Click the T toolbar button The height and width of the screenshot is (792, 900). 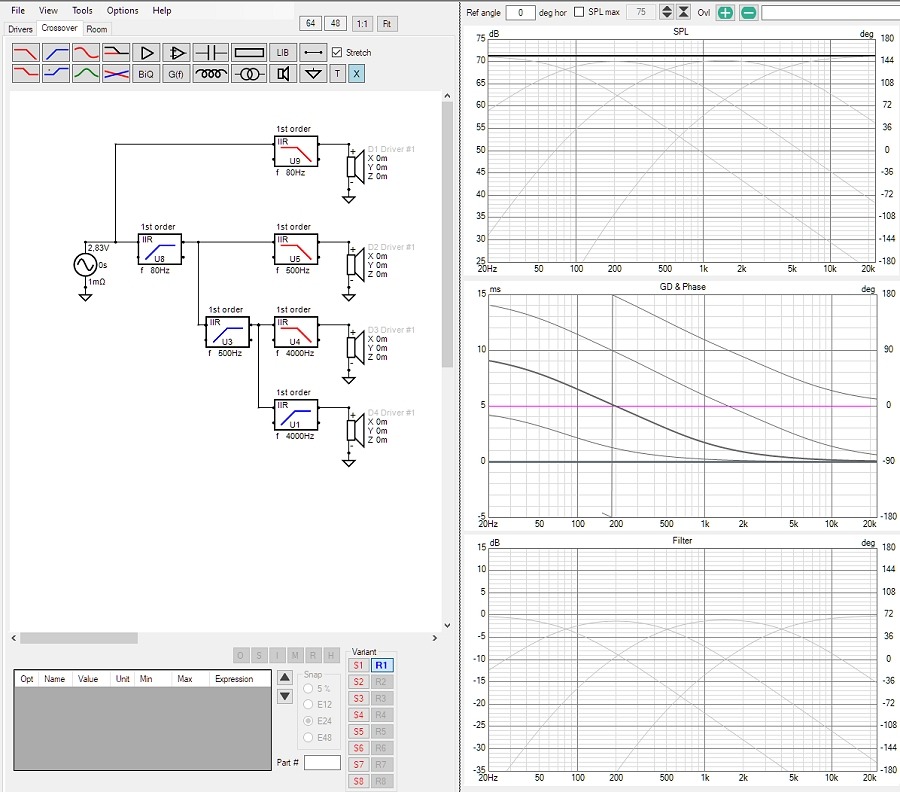pyautogui.click(x=338, y=73)
